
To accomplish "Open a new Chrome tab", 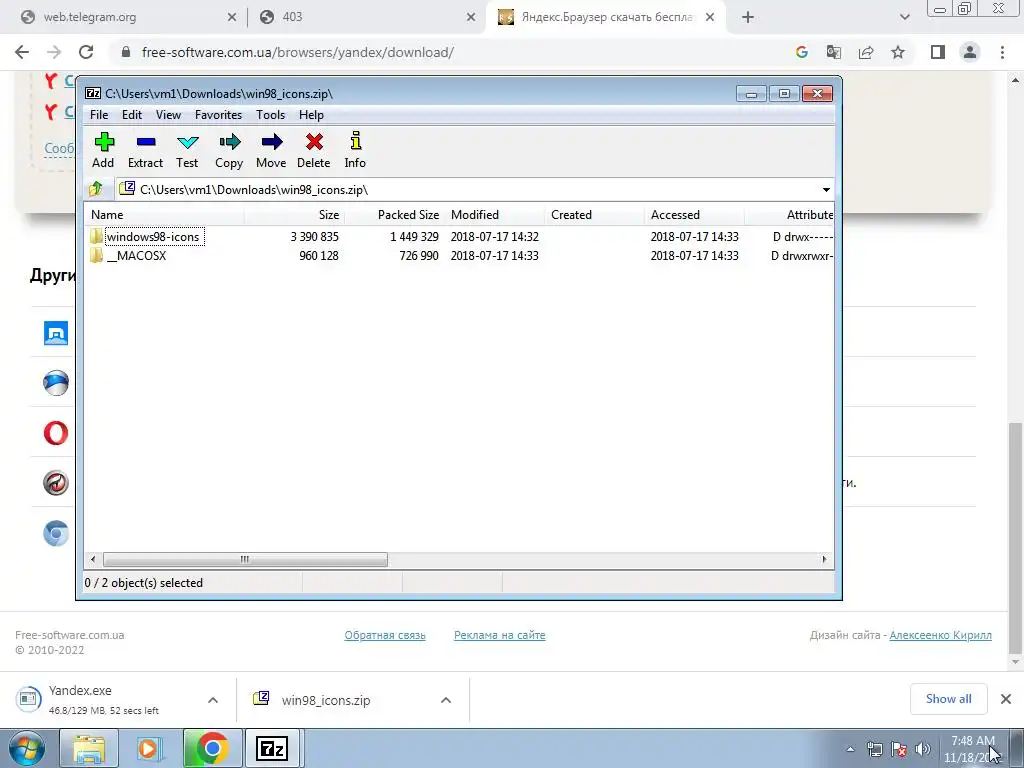I will point(748,17).
